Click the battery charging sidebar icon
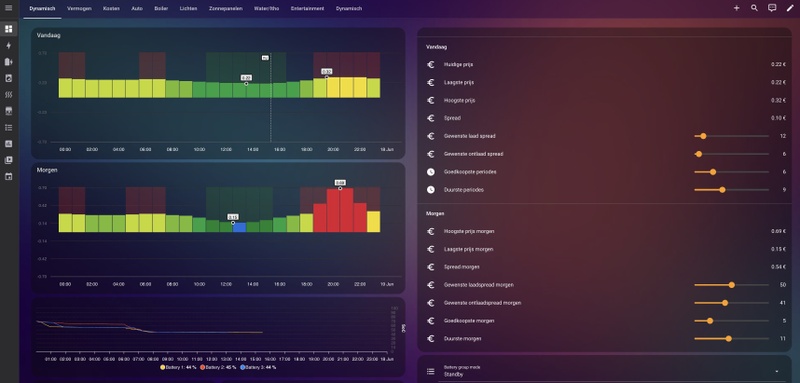 click(8, 62)
